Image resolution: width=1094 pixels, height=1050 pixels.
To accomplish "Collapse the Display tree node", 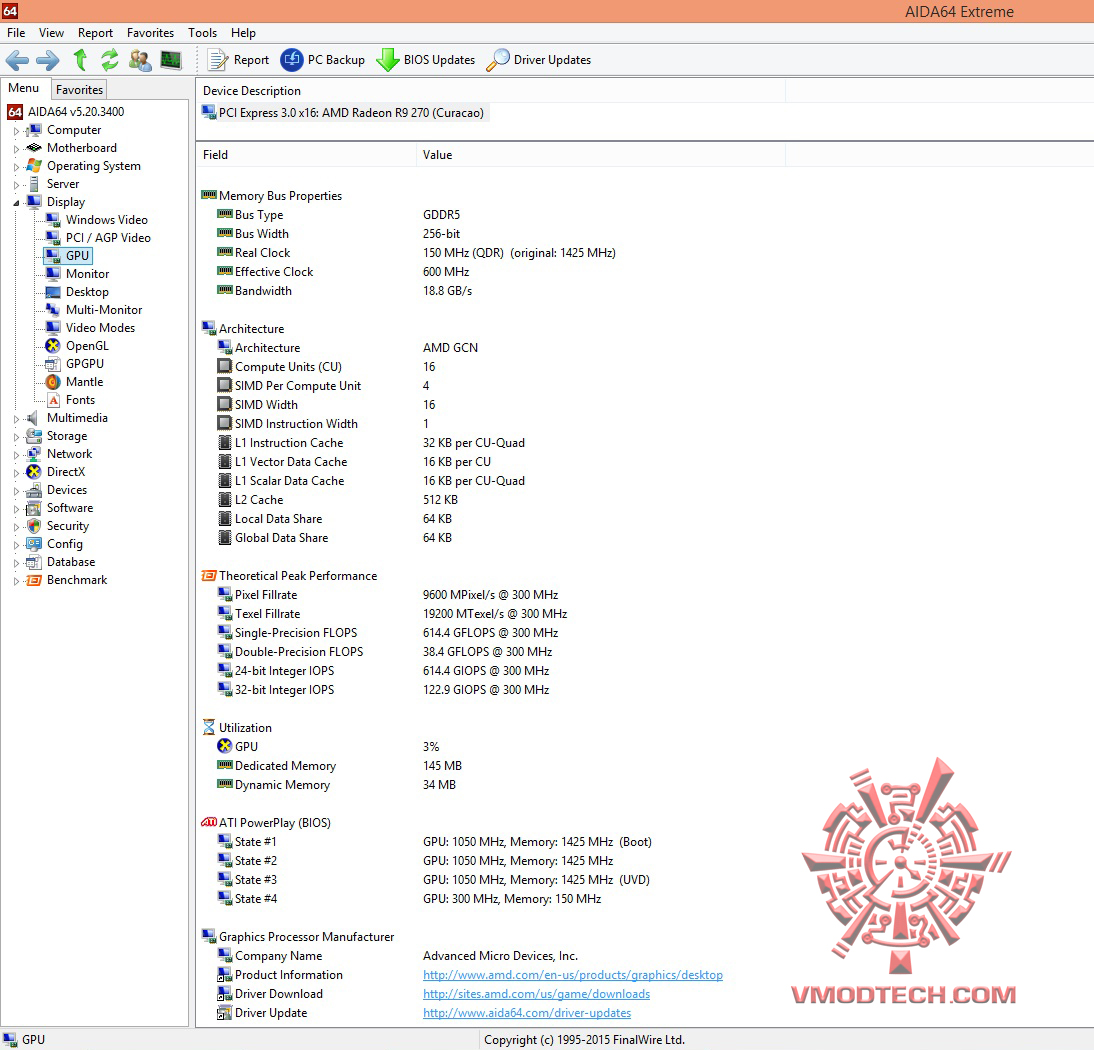I will [x=16, y=202].
